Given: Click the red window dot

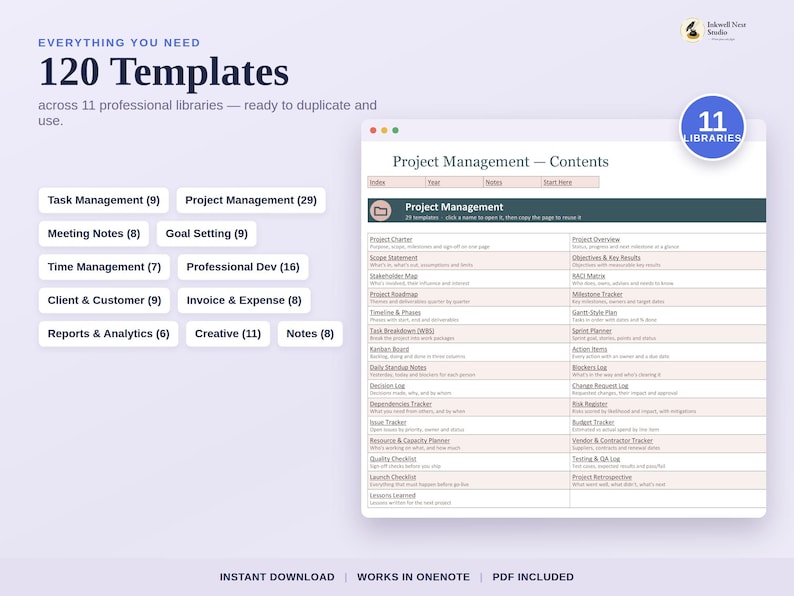Looking at the screenshot, I should click(373, 131).
